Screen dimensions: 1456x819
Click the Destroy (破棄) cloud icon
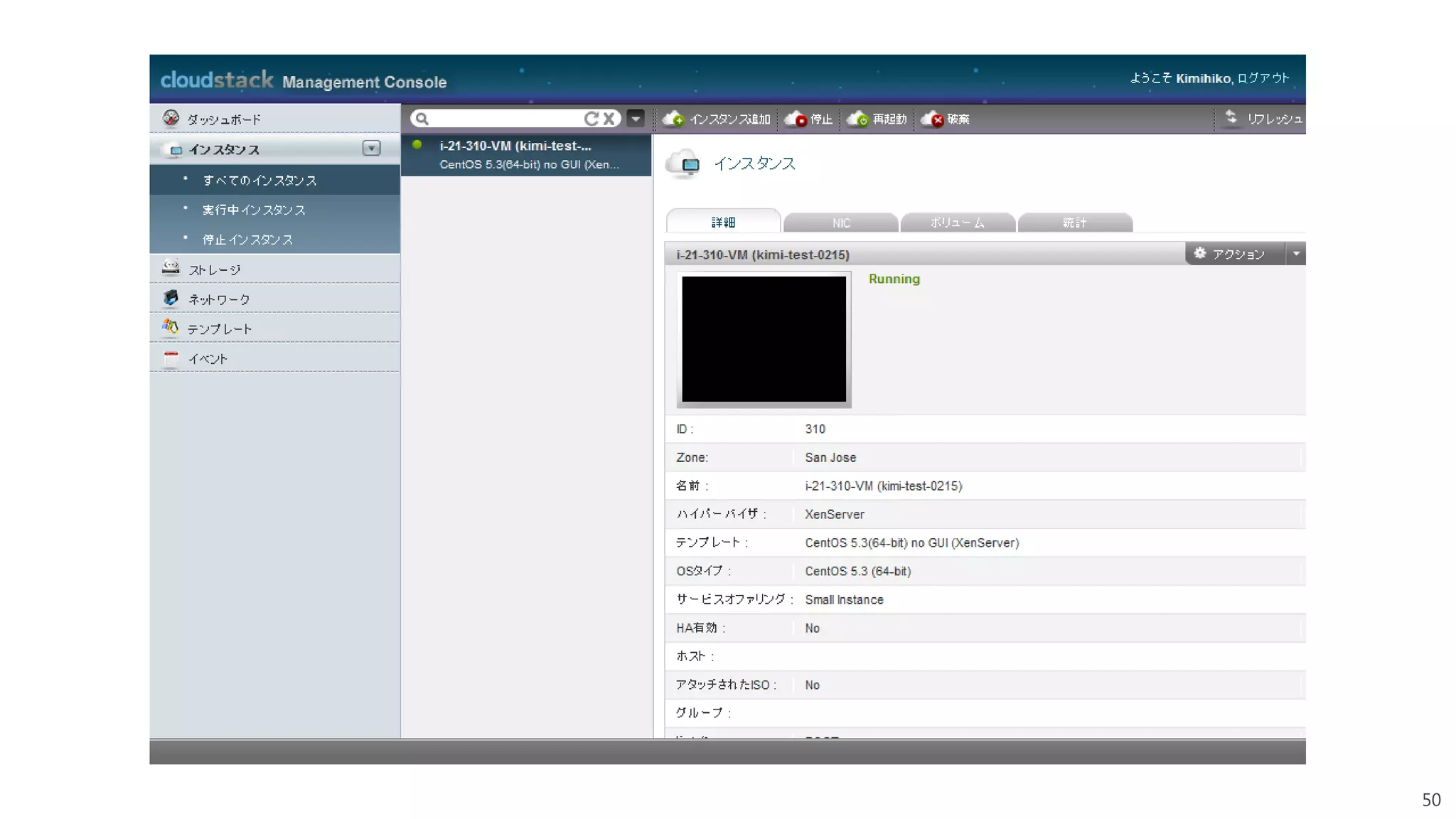932,119
